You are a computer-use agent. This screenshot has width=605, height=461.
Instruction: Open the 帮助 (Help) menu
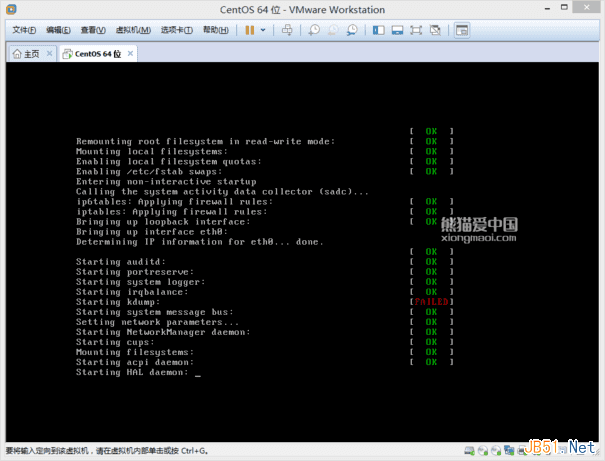click(216, 30)
